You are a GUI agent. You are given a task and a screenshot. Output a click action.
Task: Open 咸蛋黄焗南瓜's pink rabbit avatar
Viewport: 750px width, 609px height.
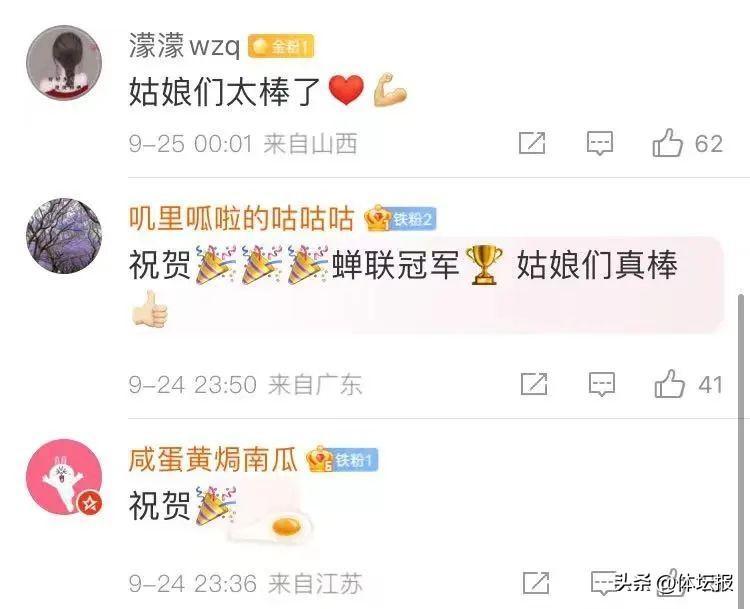click(64, 476)
